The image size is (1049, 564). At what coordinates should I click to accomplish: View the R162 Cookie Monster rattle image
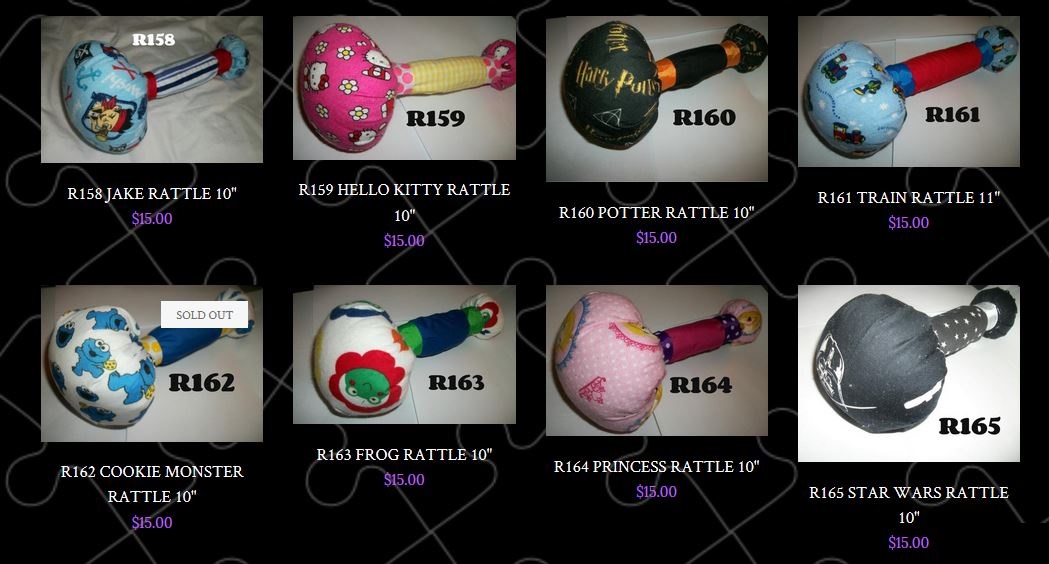(x=152, y=363)
